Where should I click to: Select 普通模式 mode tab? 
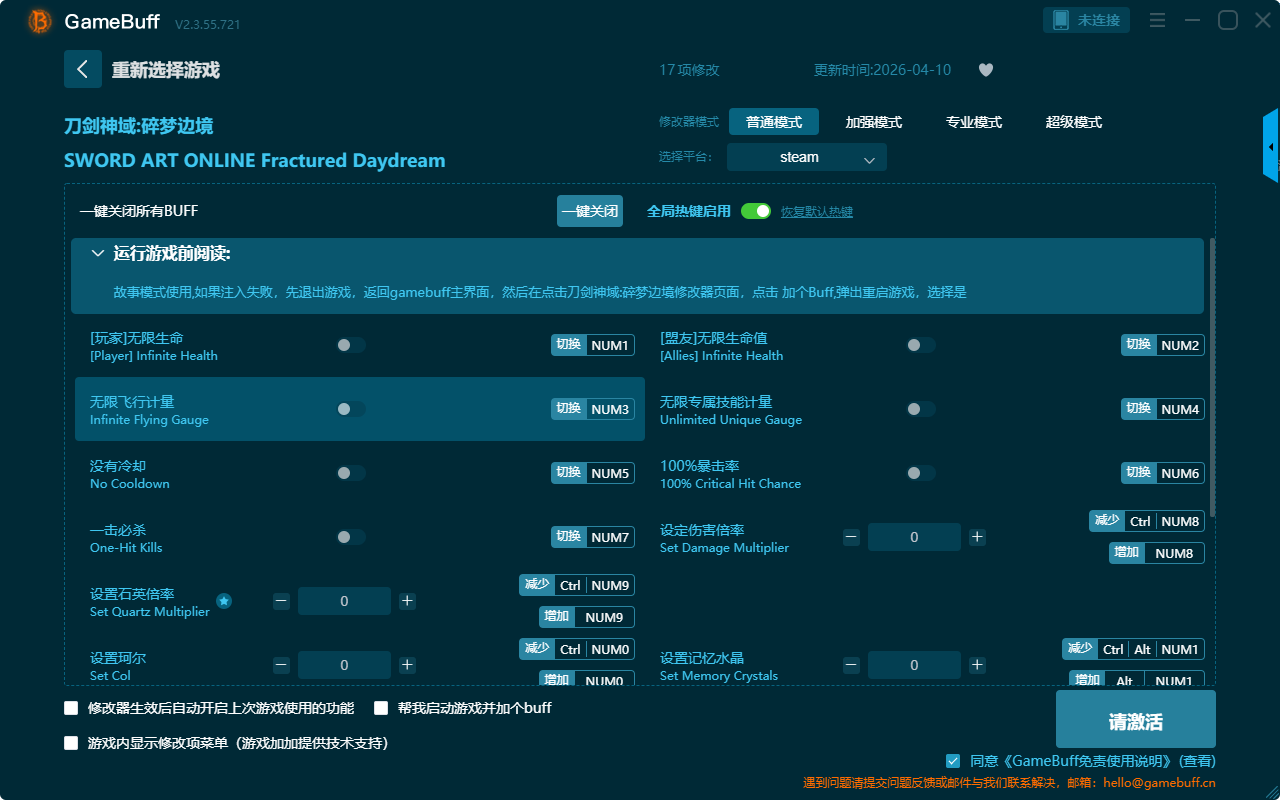tap(774, 122)
